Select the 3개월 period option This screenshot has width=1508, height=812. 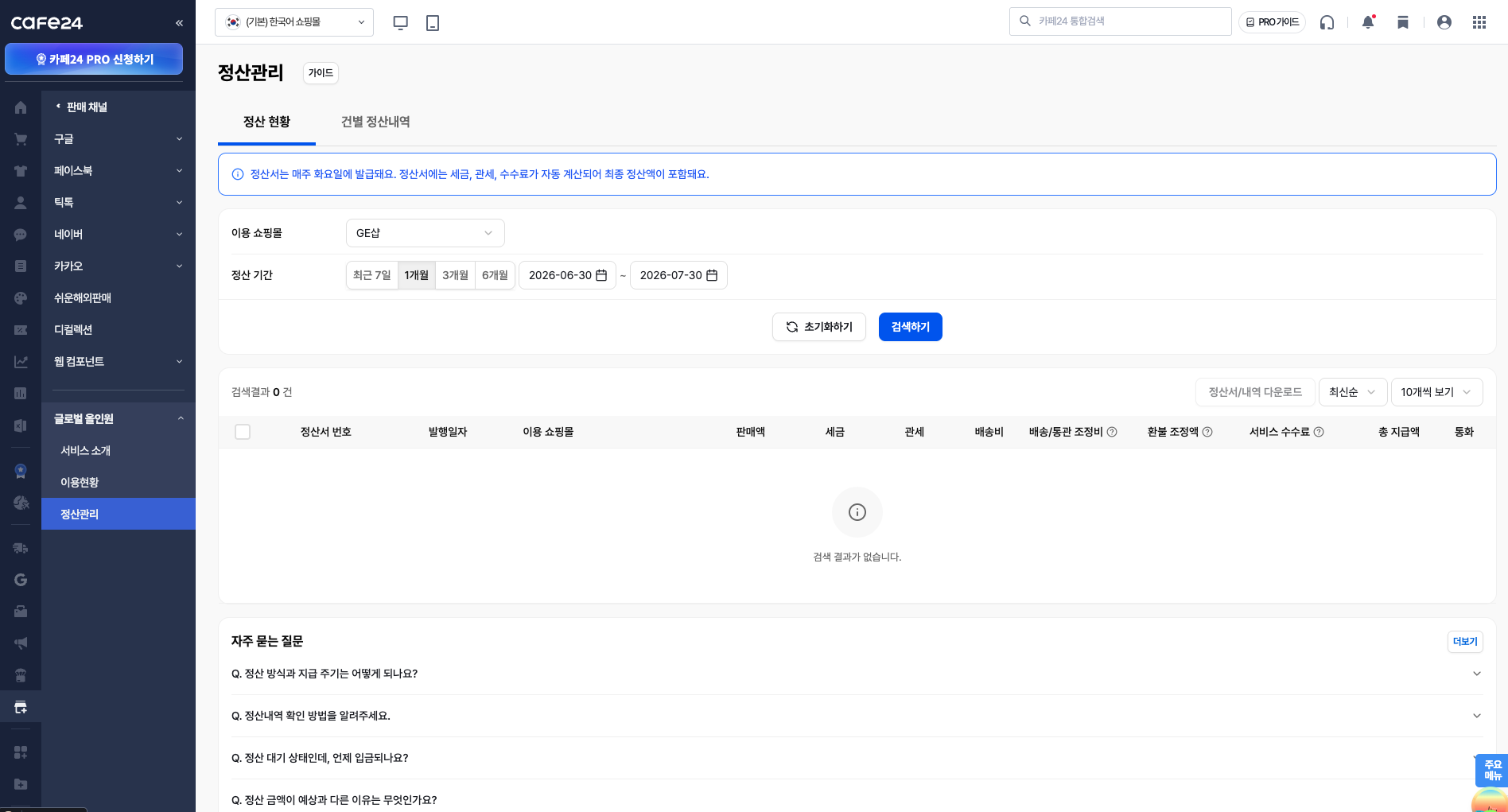coord(456,275)
